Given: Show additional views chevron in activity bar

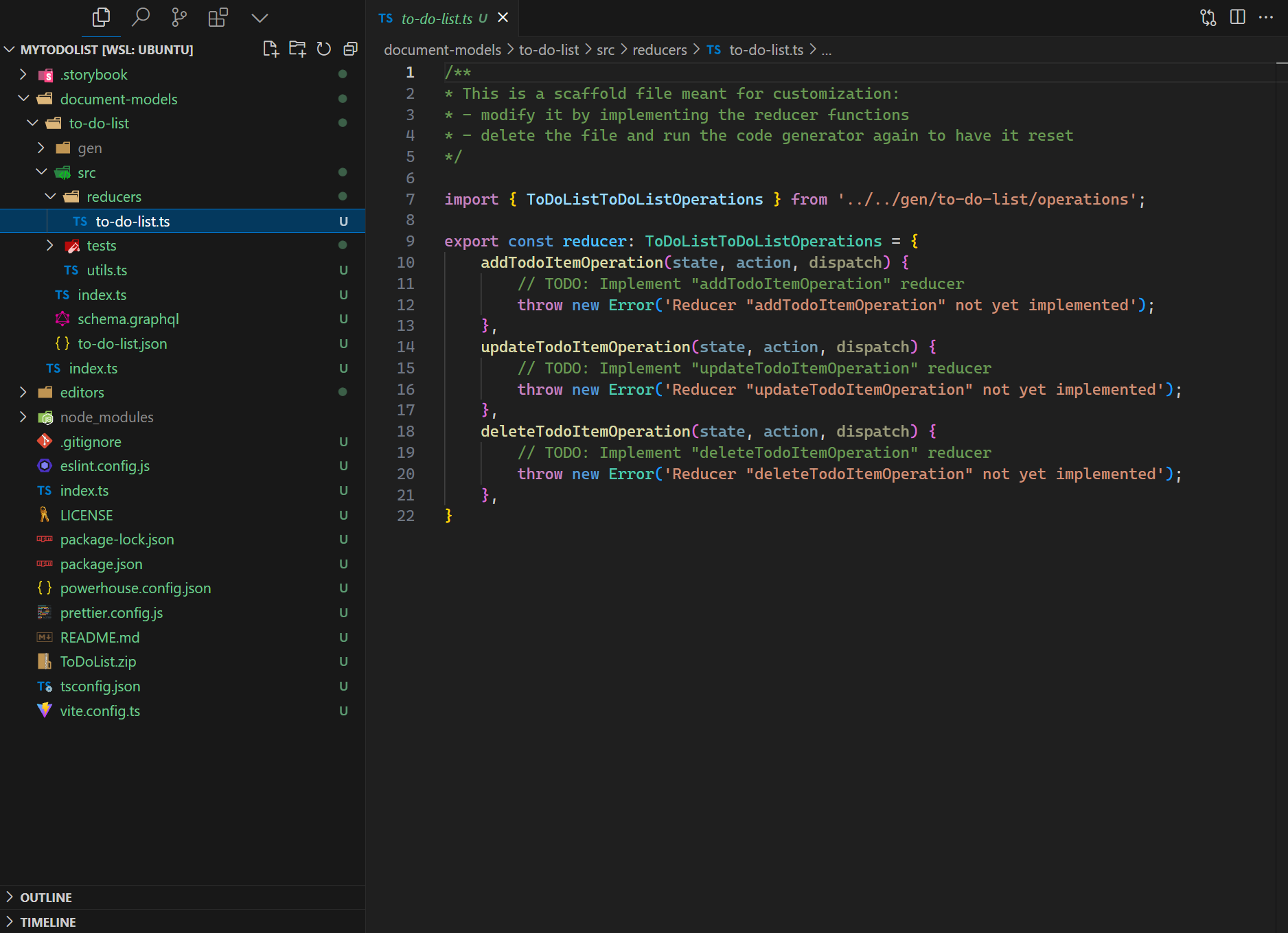Looking at the screenshot, I should 260,17.
